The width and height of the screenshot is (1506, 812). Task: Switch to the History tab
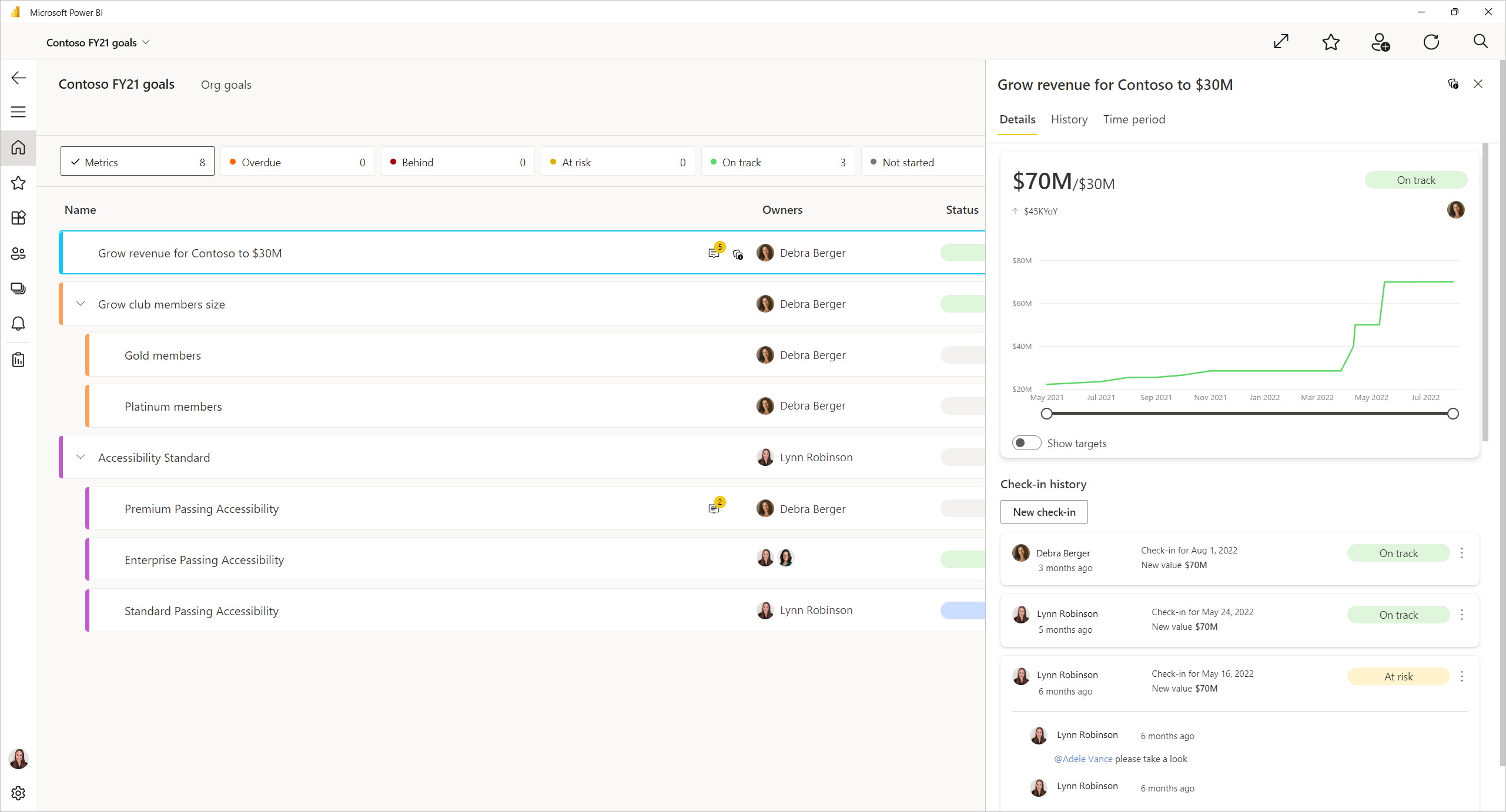[1070, 119]
